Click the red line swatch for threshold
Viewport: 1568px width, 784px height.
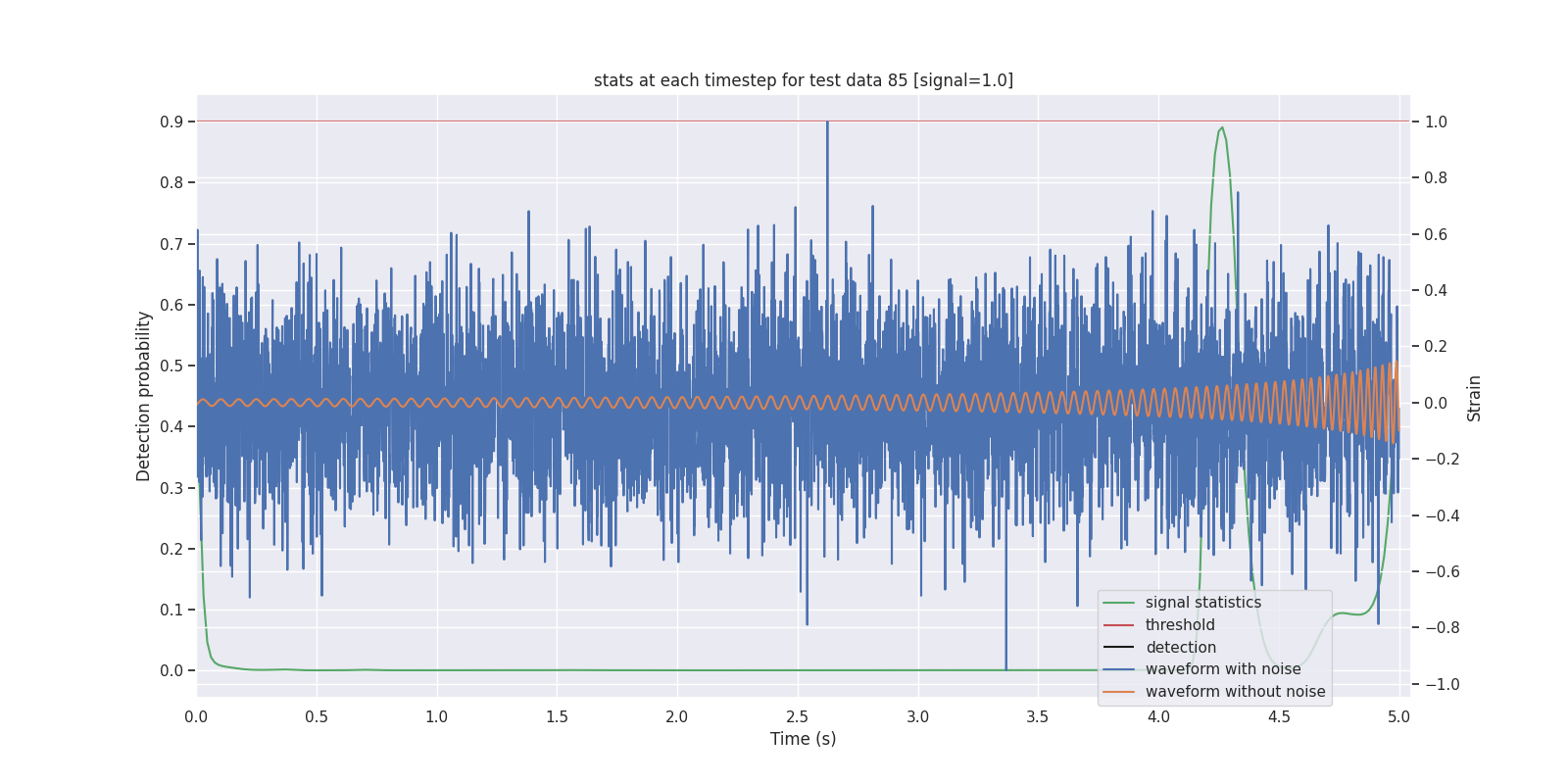point(1118,625)
